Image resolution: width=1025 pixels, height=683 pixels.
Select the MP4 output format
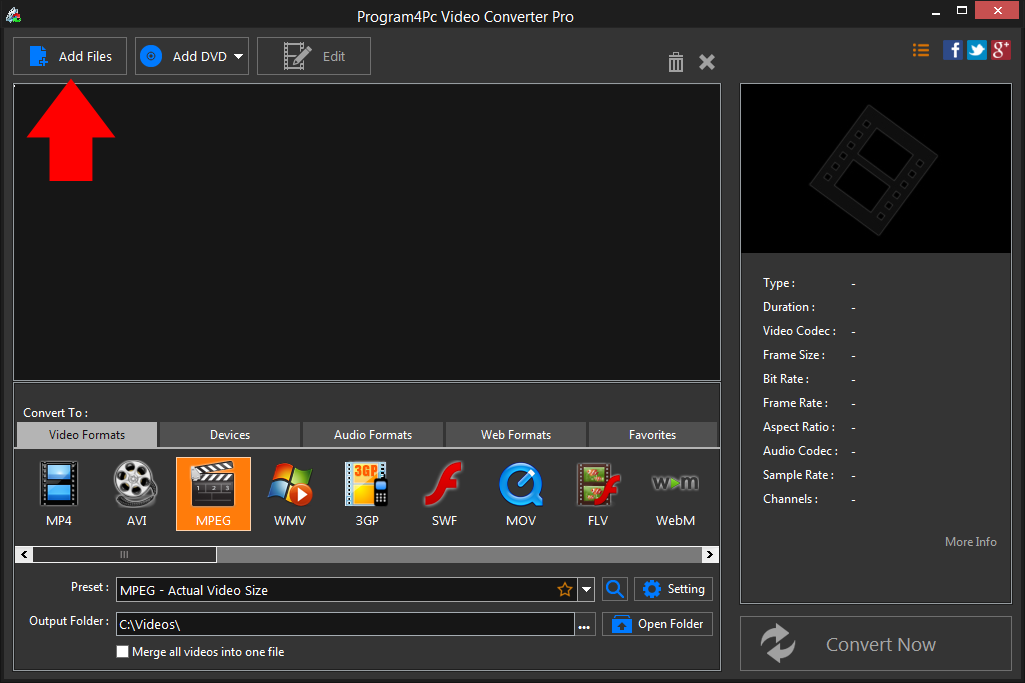(58, 493)
